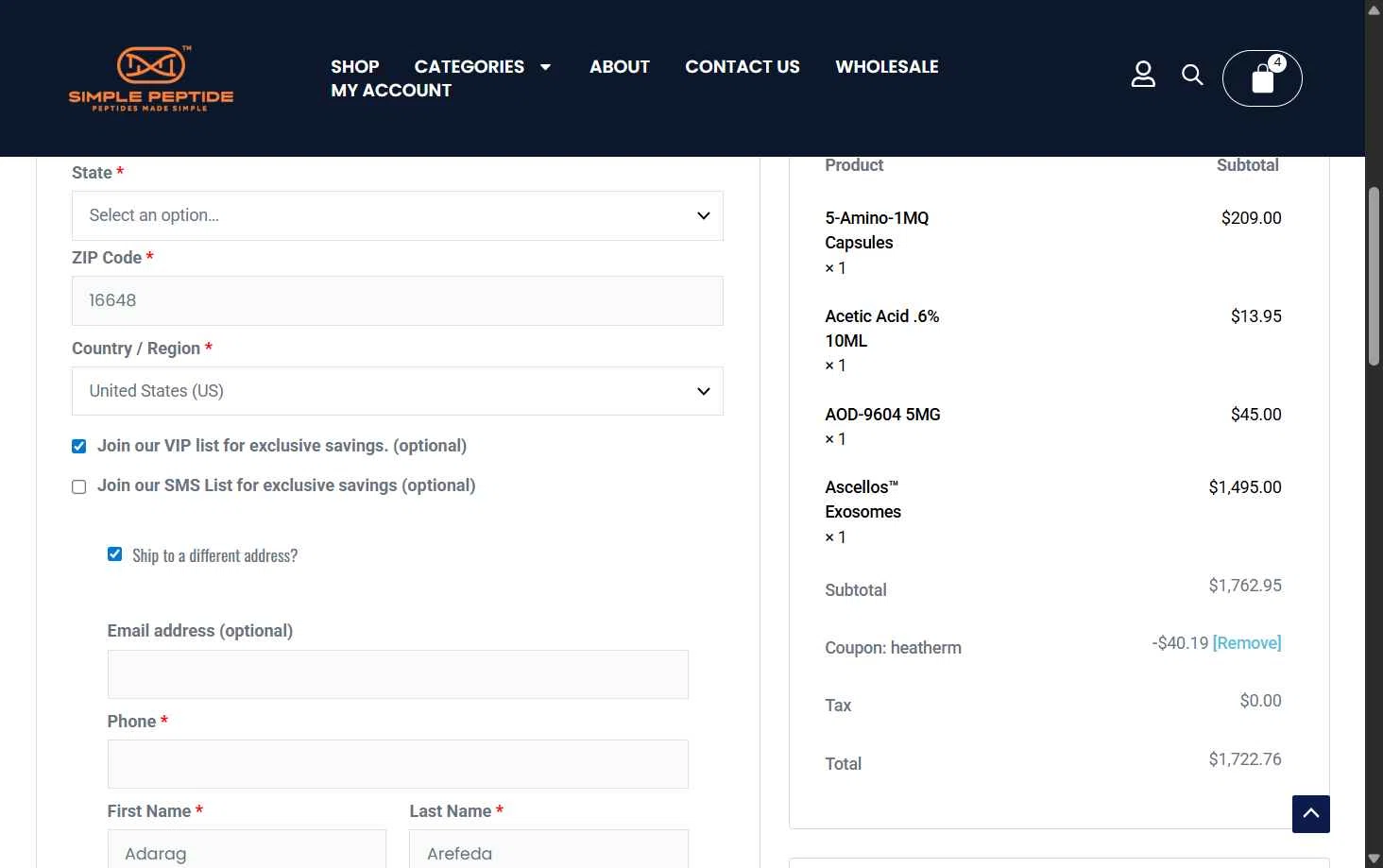This screenshot has height=868, width=1383.
Task: Open the Country / Region dropdown
Action: tap(398, 391)
